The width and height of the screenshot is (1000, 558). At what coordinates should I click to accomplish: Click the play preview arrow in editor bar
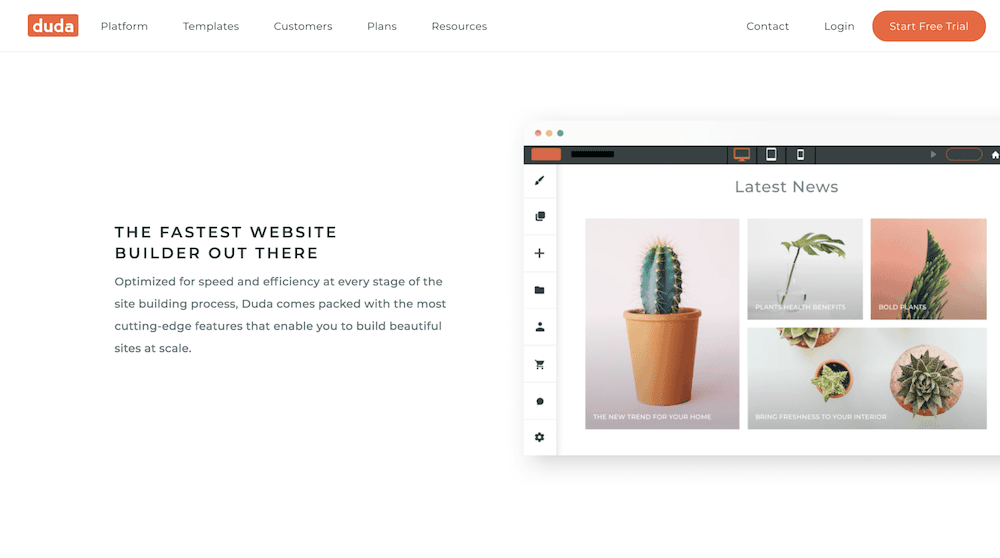933,154
